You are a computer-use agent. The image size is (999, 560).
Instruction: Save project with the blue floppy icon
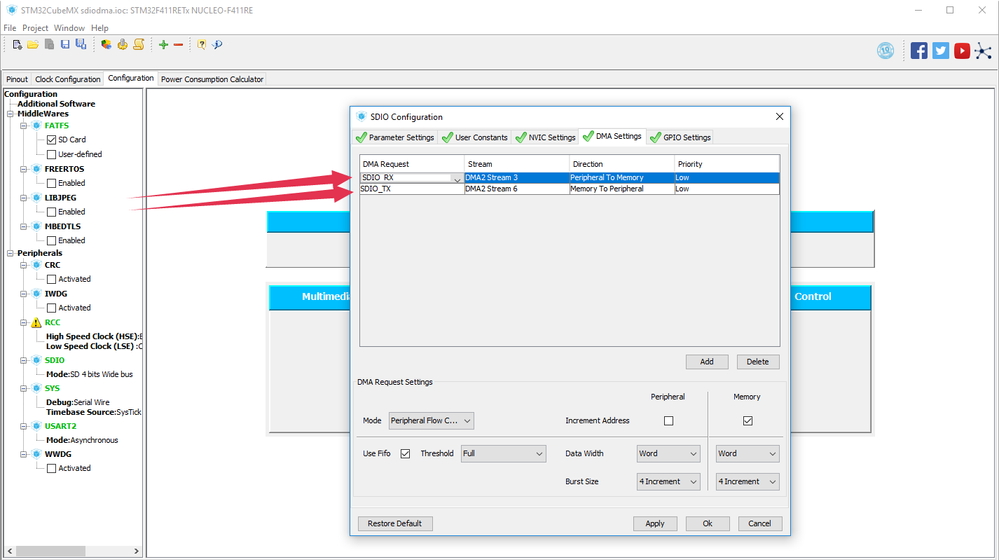click(65, 45)
